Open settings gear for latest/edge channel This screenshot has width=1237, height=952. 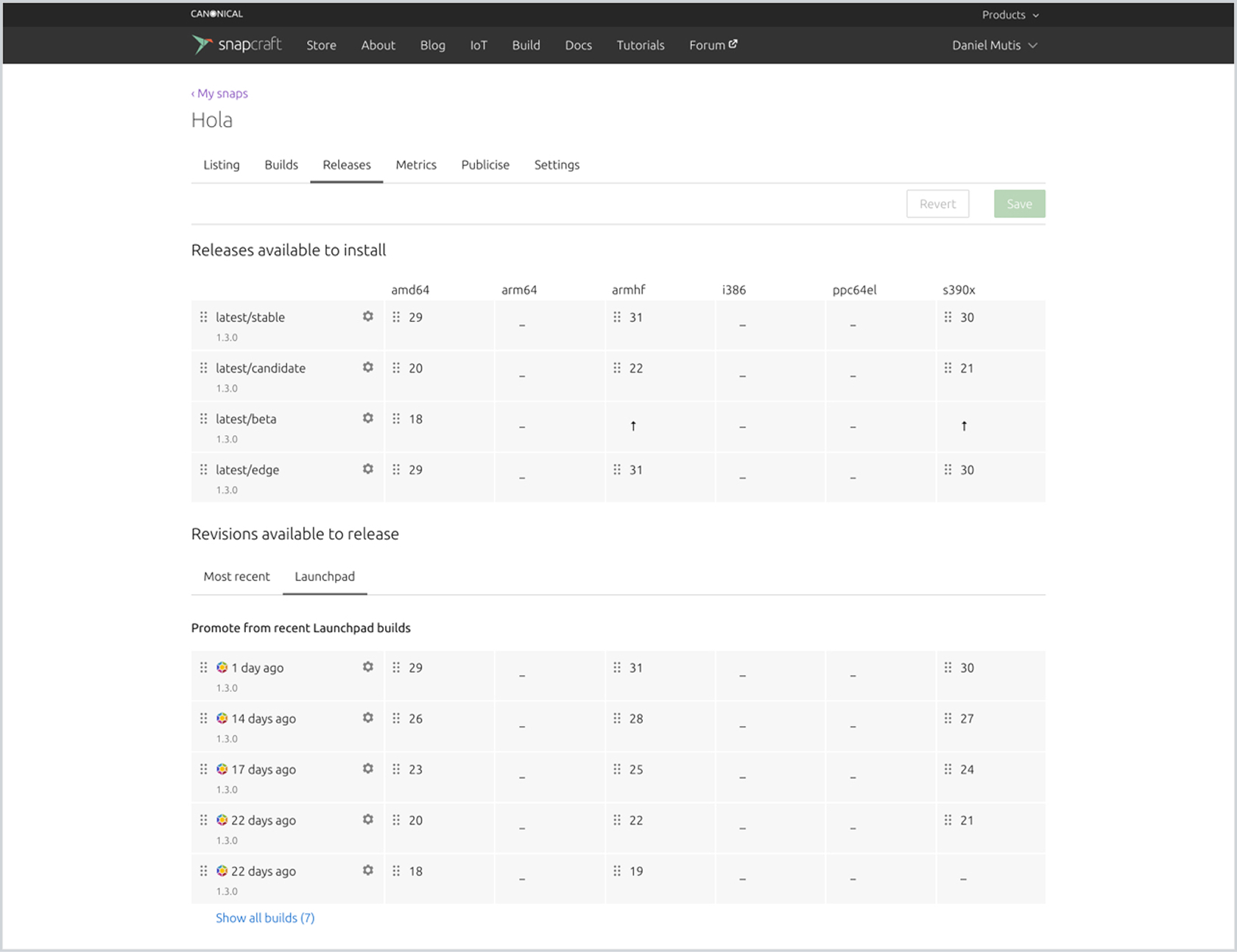[367, 469]
